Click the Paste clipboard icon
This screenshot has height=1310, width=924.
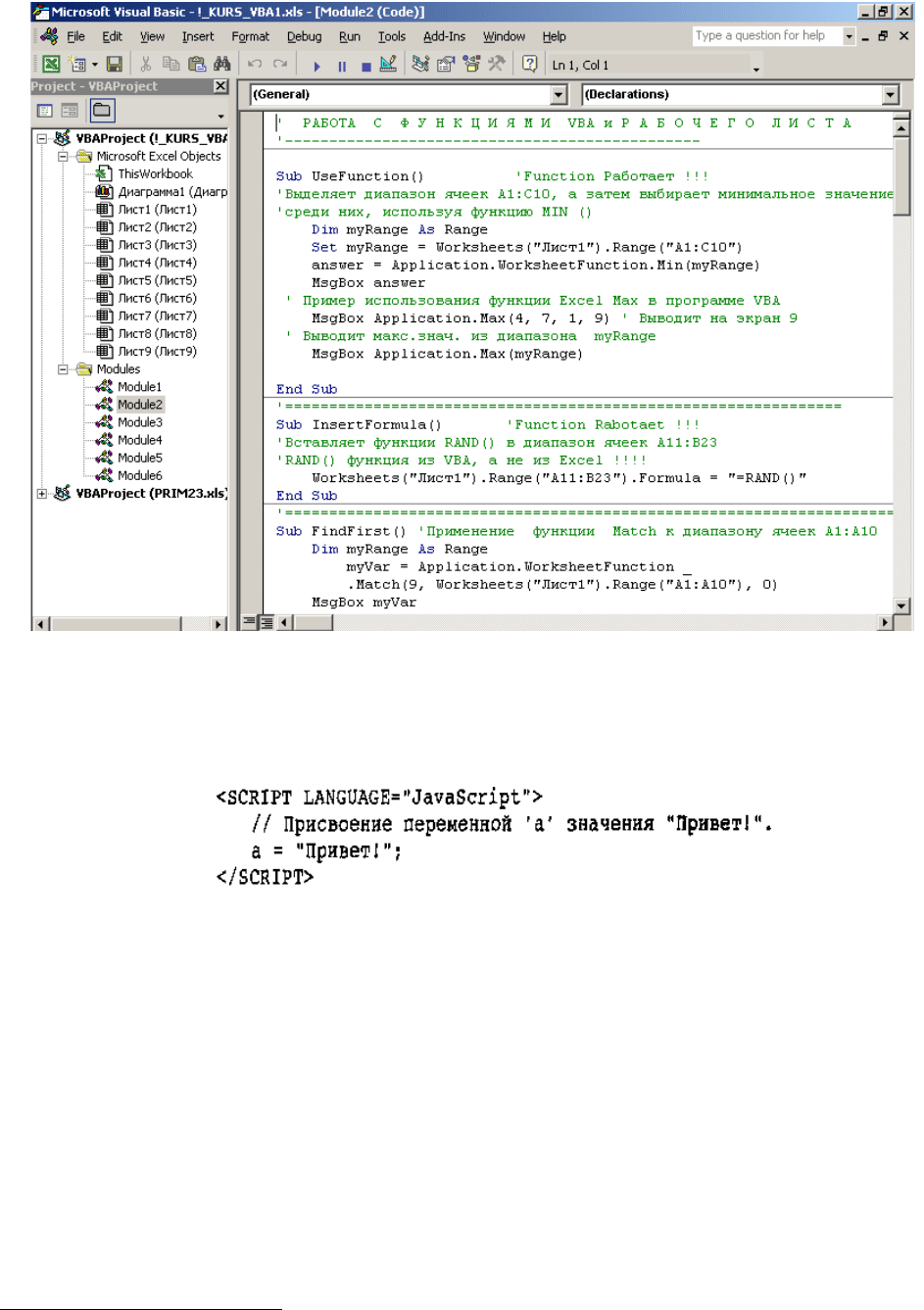196,65
